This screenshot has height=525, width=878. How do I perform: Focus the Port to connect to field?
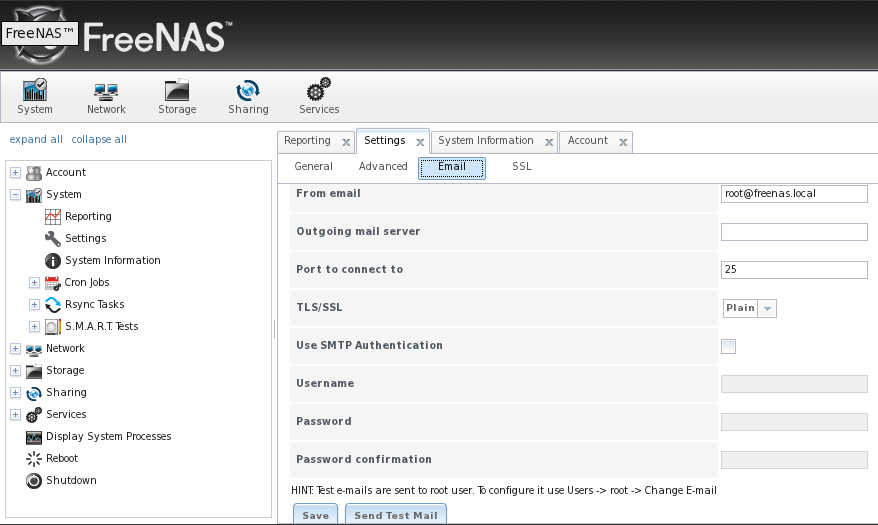(x=794, y=270)
